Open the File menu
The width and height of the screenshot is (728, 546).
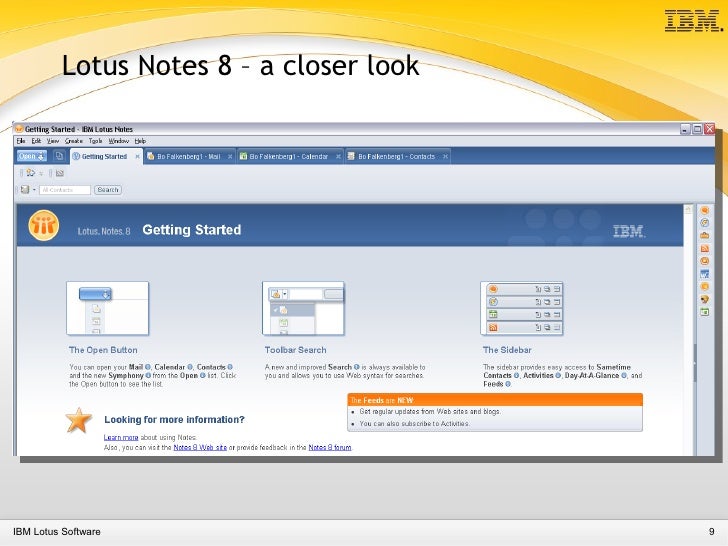[x=21, y=141]
